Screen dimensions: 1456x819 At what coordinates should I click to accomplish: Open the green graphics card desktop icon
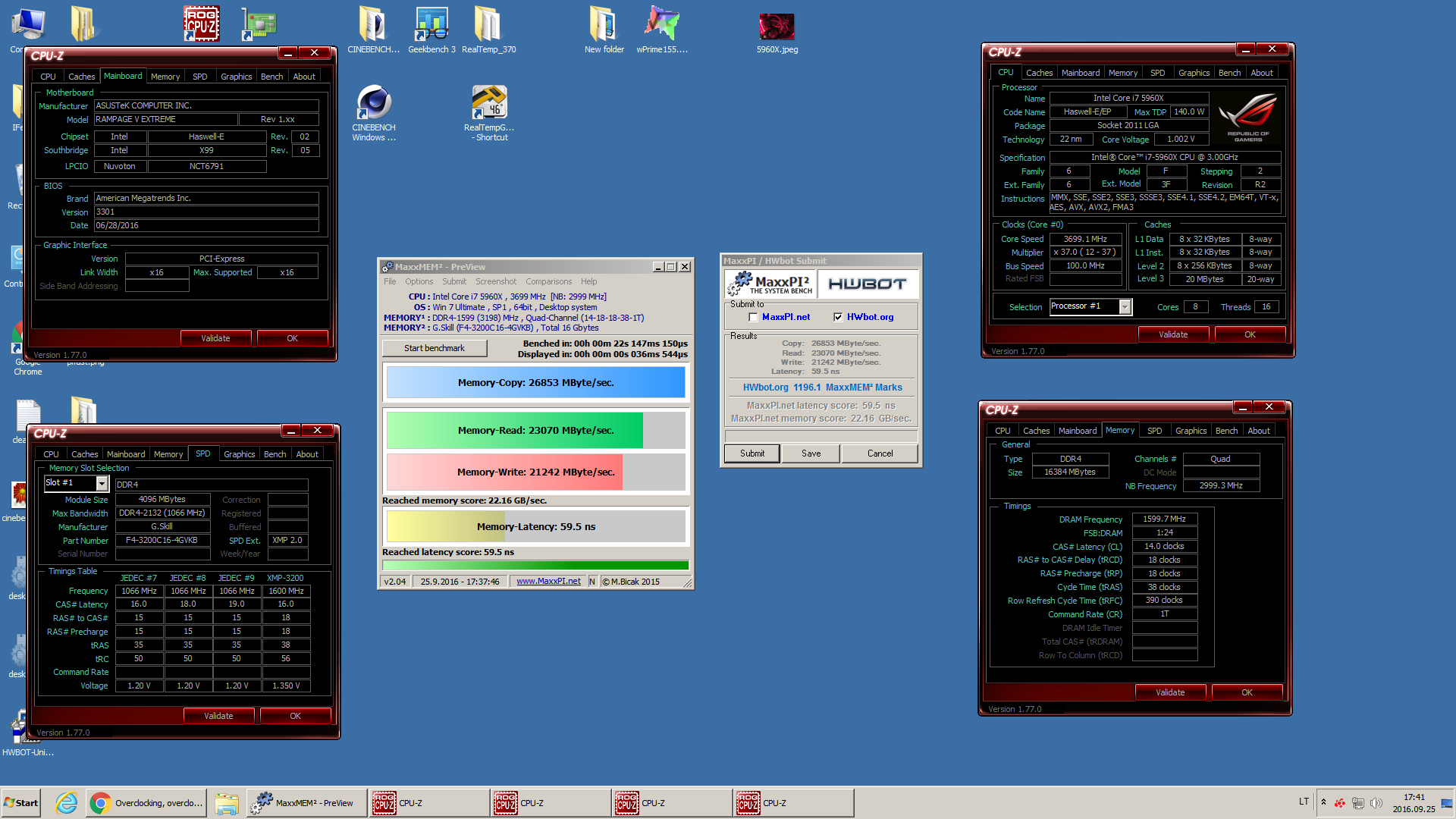(259, 24)
